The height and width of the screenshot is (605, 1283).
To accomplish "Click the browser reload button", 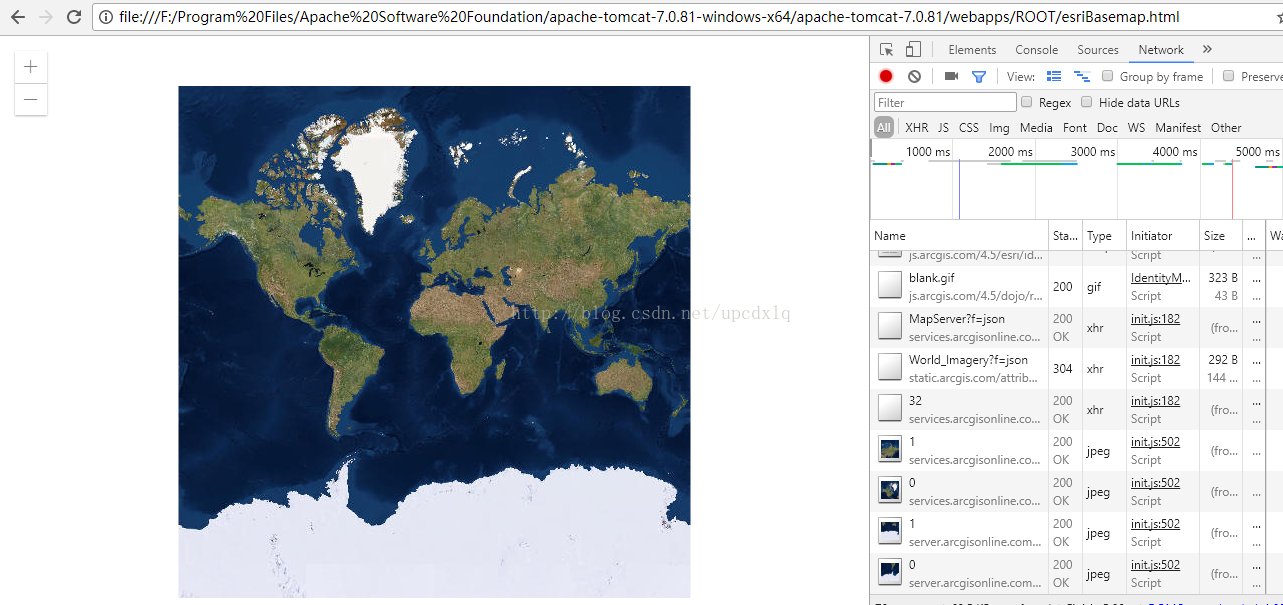I will [x=74, y=17].
